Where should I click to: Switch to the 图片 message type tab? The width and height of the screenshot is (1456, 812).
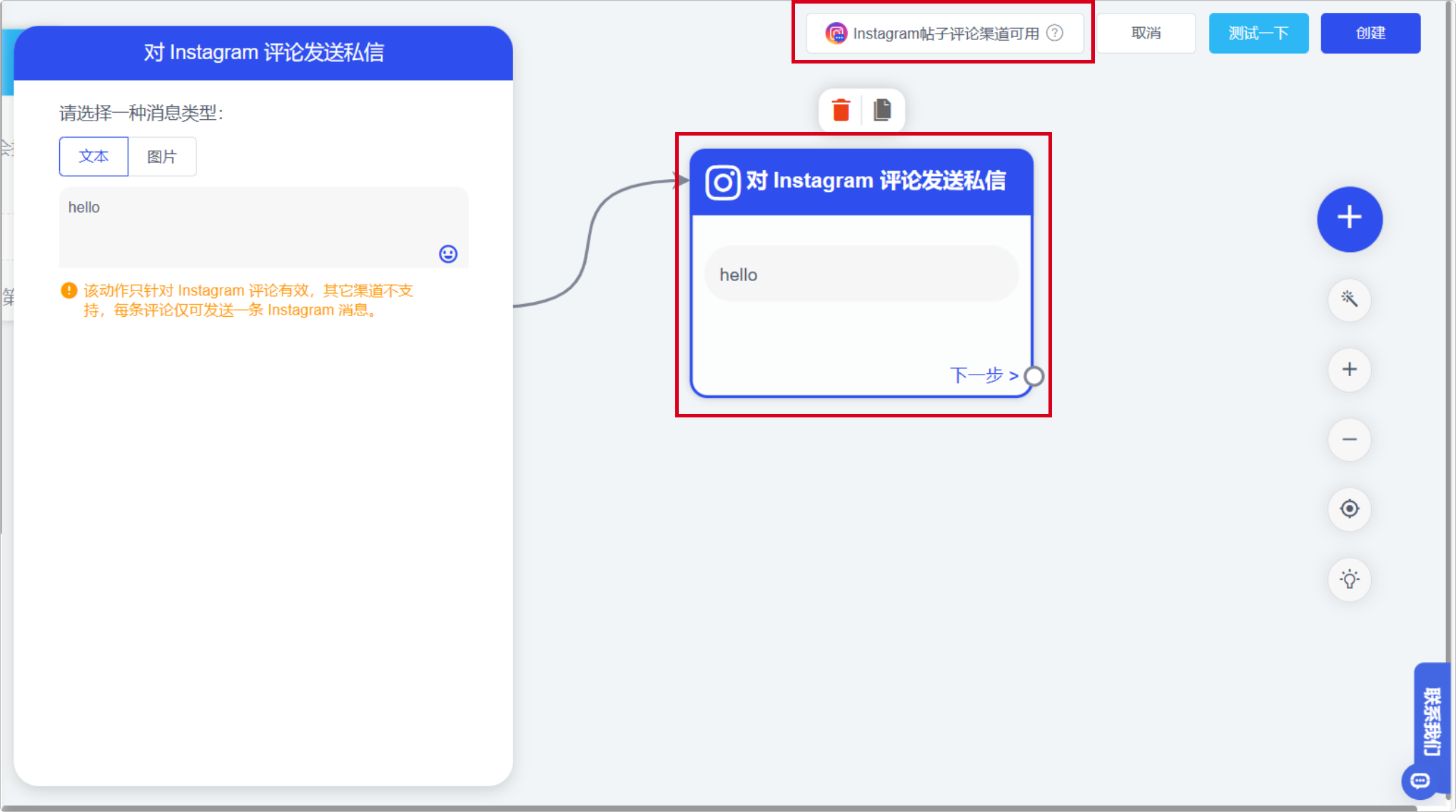point(162,156)
